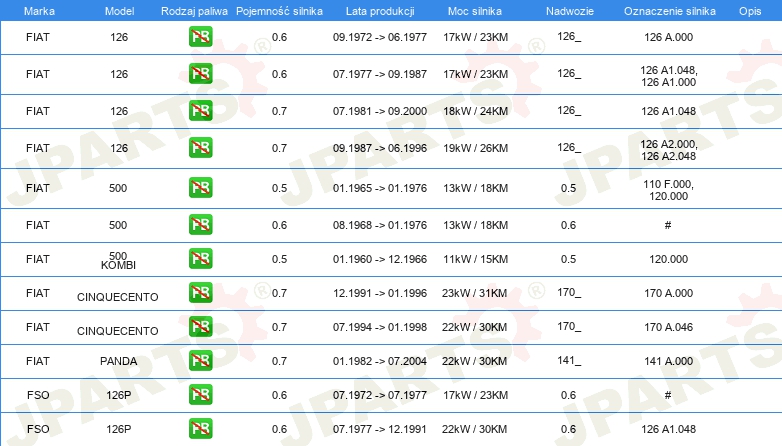This screenshot has height=446, width=782.
Task: Select the 07.1994 -> 01.1998 dates cell
Action: pyautogui.click(x=380, y=327)
